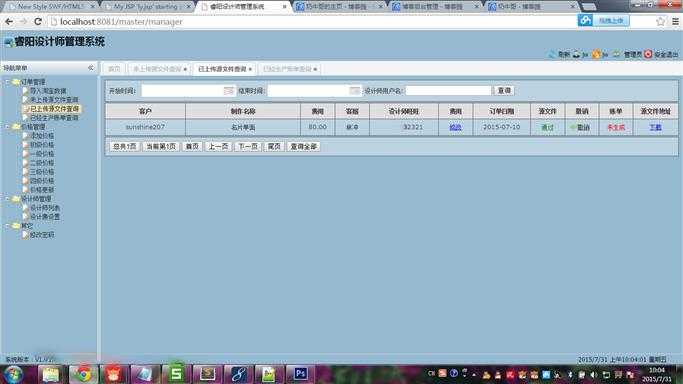Click the 首页 pagination button

pyautogui.click(x=192, y=147)
